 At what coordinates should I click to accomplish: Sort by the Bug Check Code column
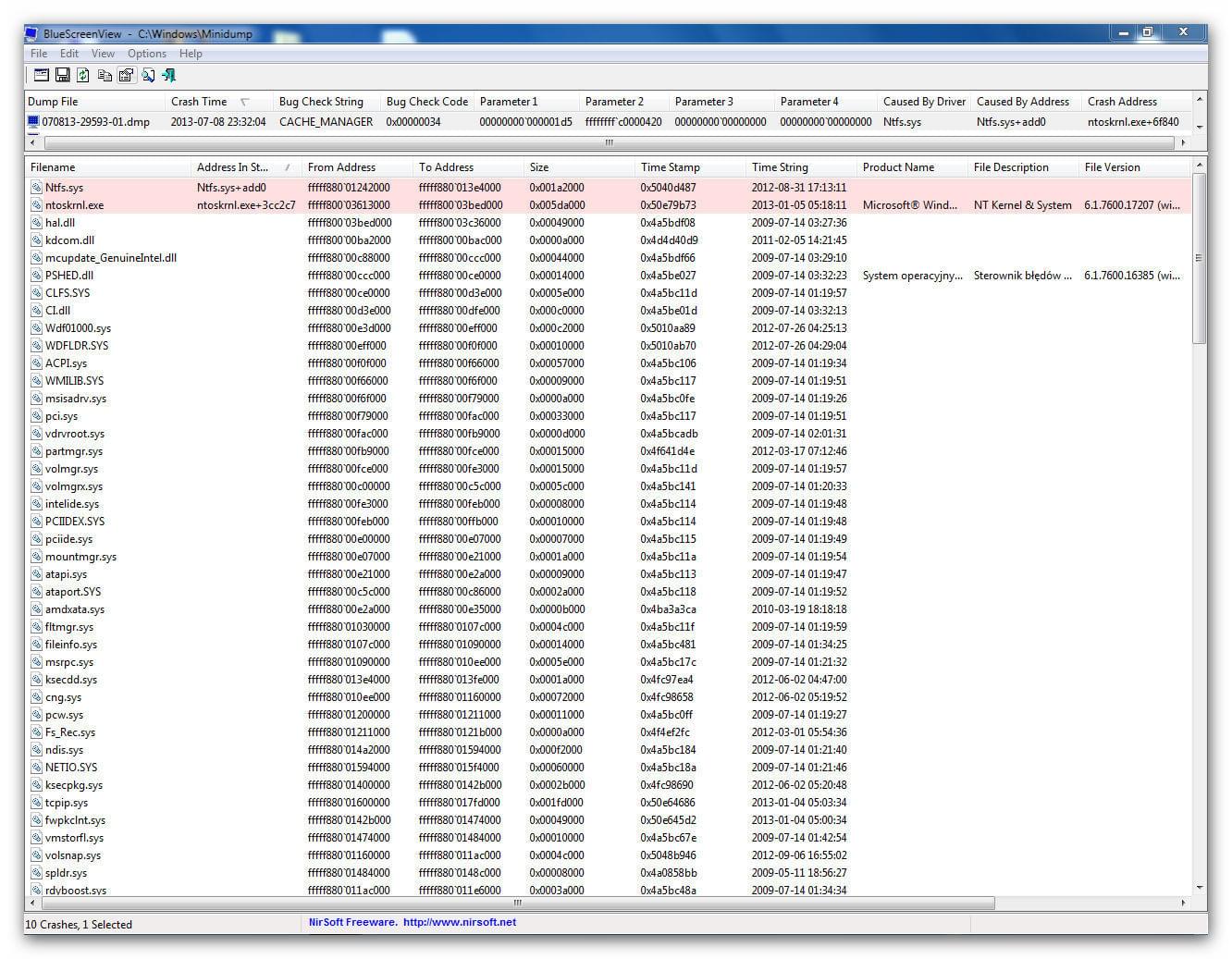click(x=427, y=102)
